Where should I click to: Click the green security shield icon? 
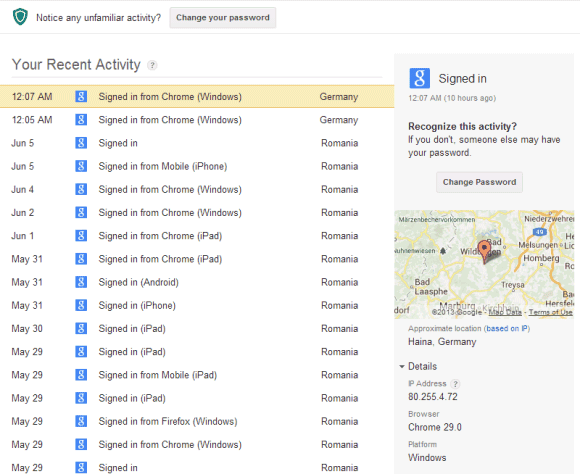click(x=20, y=17)
